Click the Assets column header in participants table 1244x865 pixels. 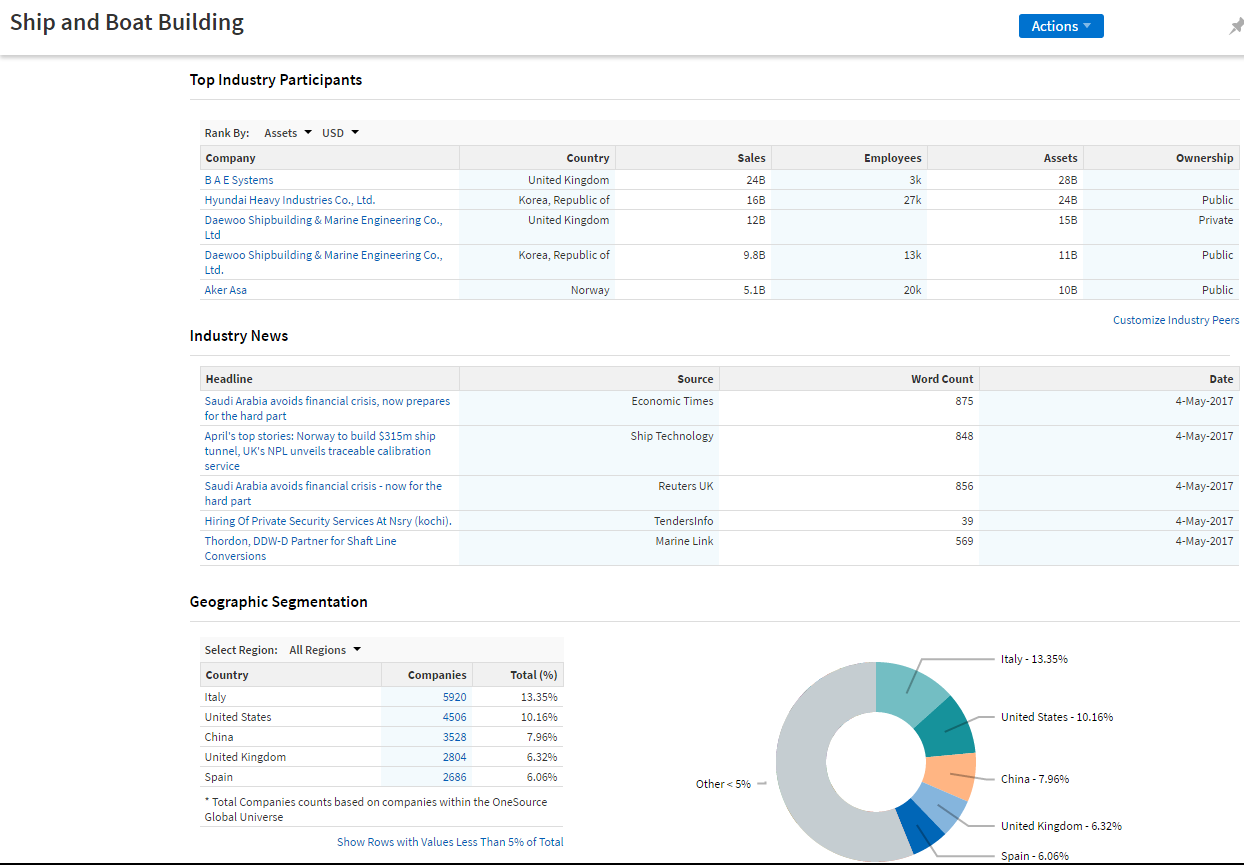point(1005,158)
